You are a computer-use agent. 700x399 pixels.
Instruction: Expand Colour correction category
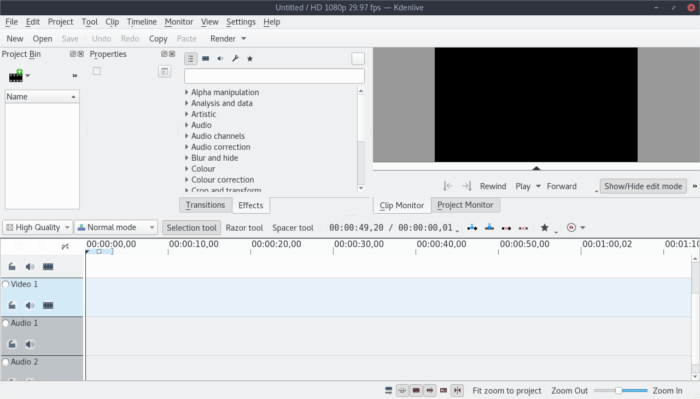tap(187, 179)
